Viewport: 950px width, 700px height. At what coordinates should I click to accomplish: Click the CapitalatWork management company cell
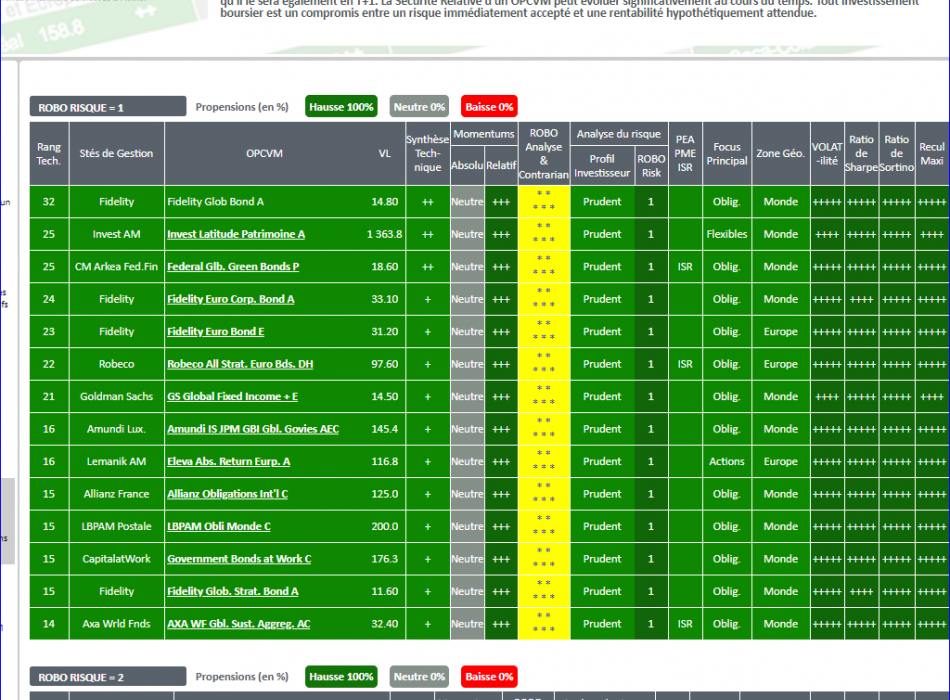(116, 559)
